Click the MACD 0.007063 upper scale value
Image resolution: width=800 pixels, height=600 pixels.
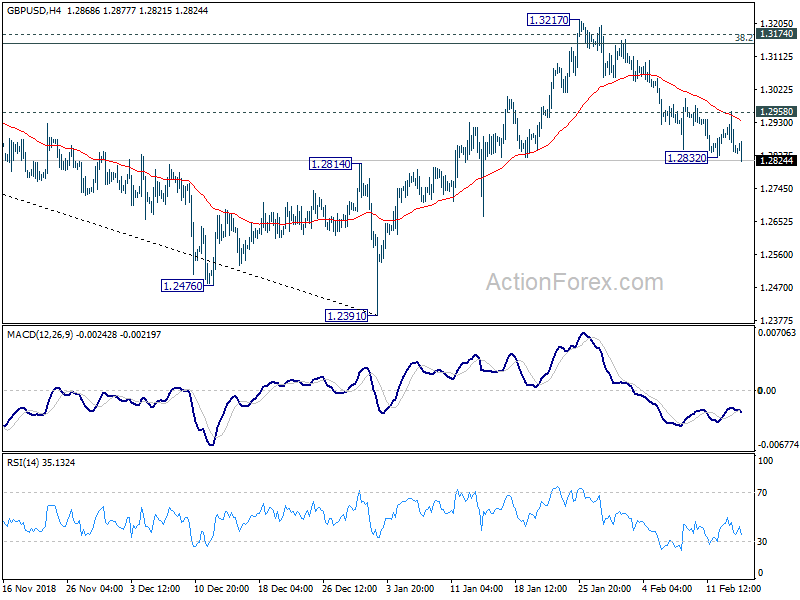click(777, 333)
